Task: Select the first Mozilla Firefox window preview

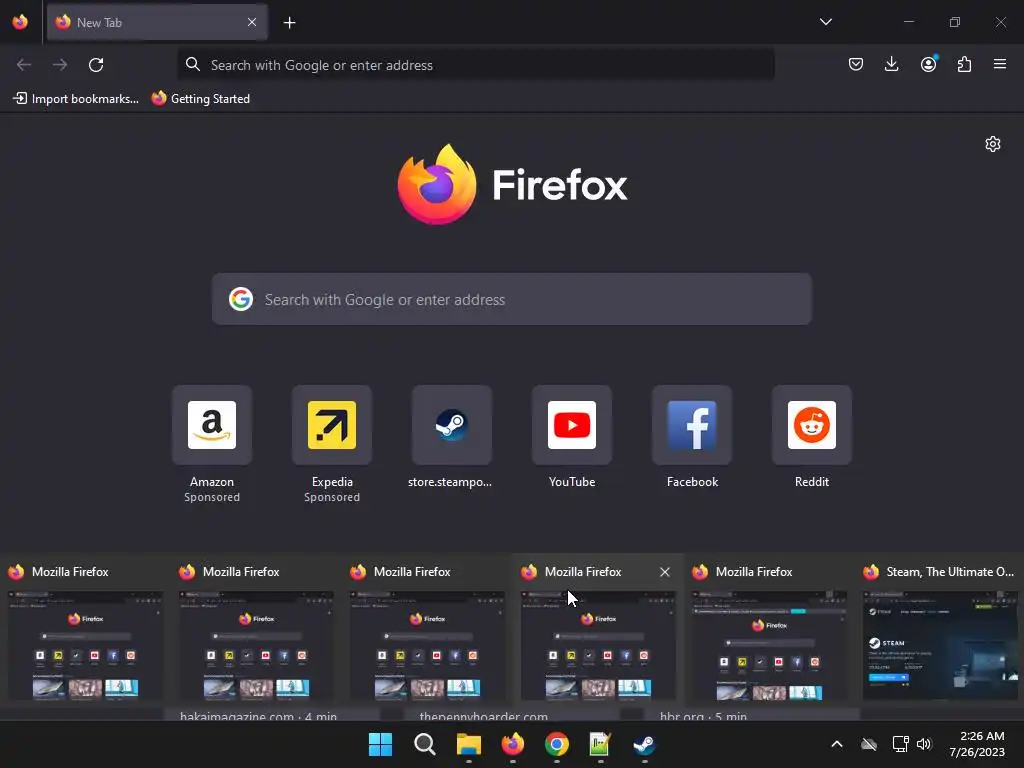Action: (x=85, y=632)
